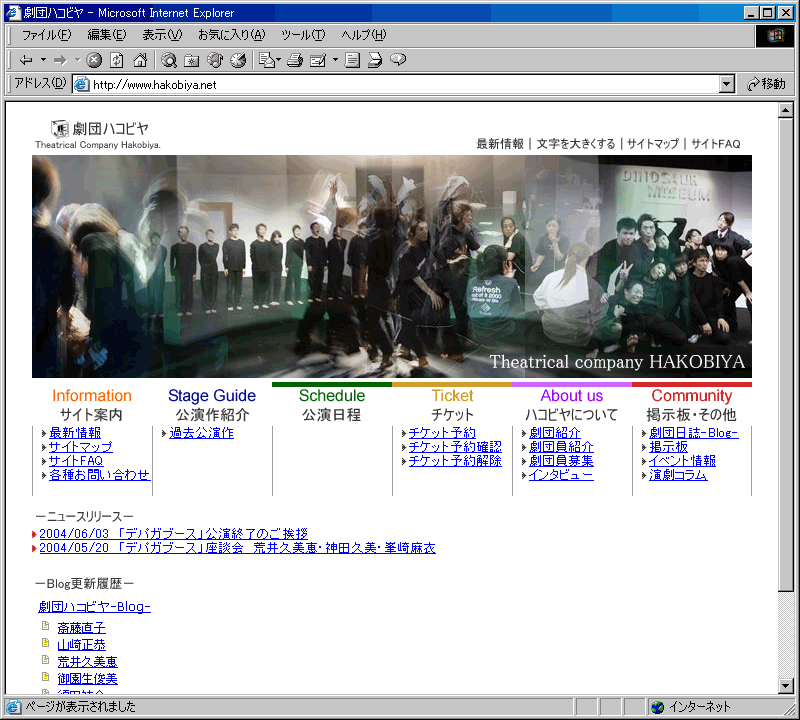The width and height of the screenshot is (800, 720).
Task: Open the Forward button history dropdown arrow
Action: coord(78,60)
